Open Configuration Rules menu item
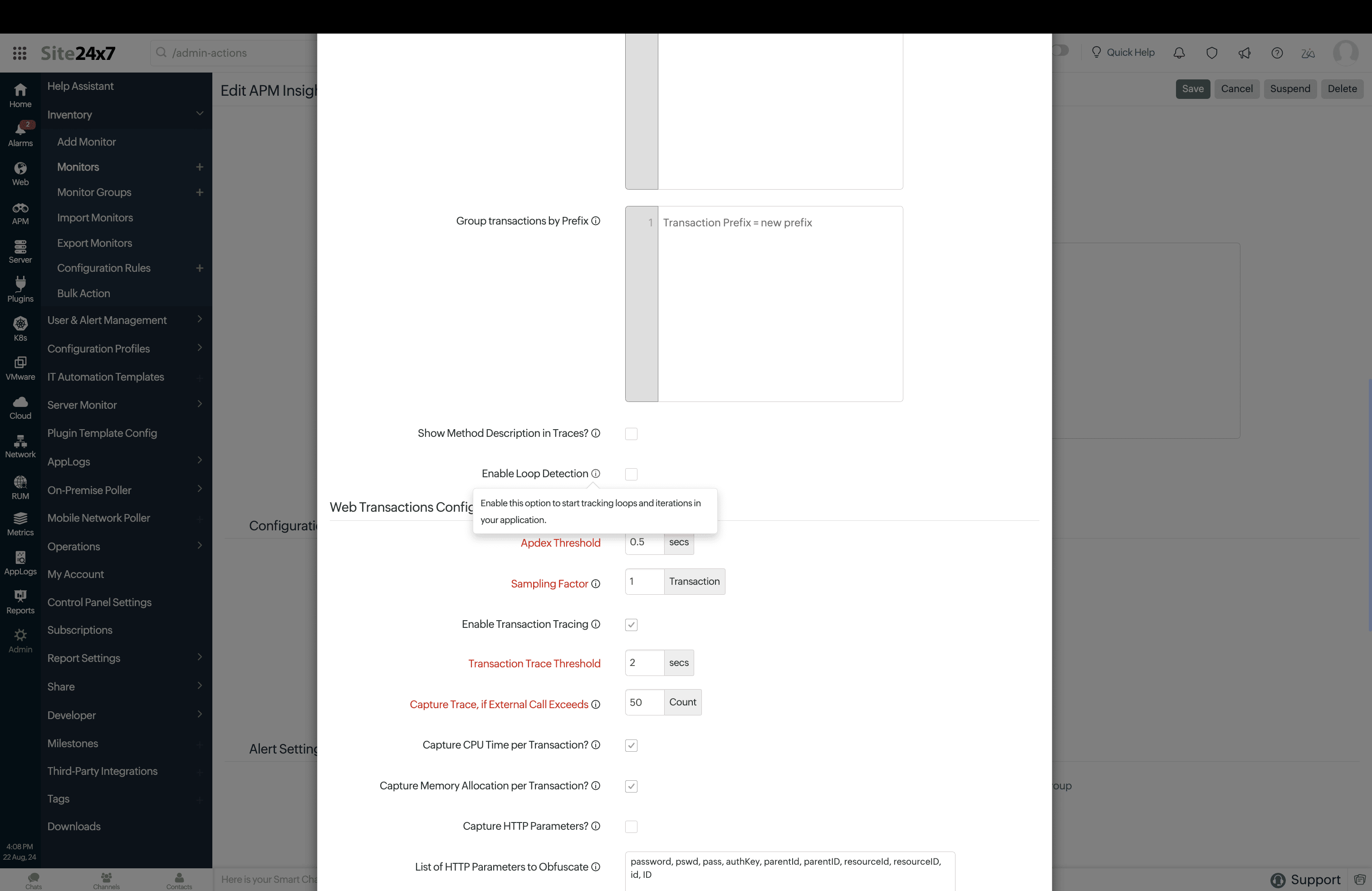The height and width of the screenshot is (891, 1372). tap(103, 268)
